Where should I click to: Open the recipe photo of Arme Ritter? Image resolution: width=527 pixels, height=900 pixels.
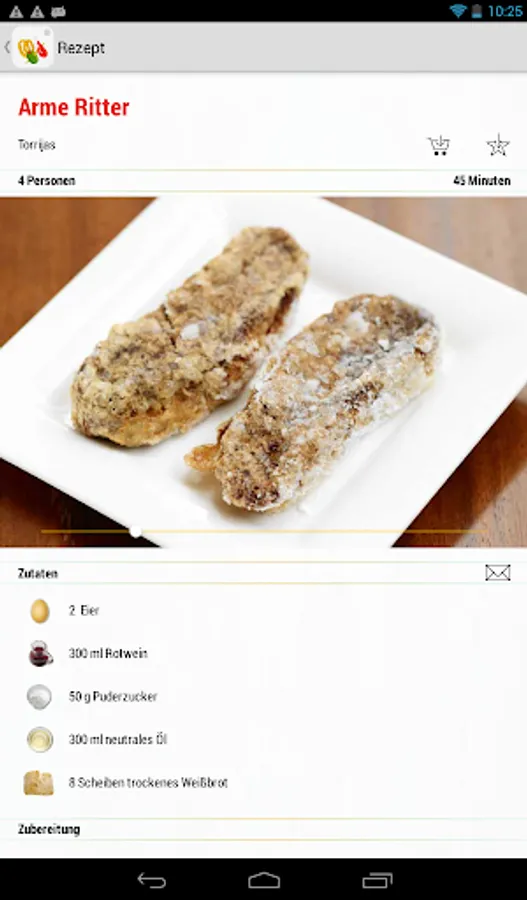pos(264,372)
